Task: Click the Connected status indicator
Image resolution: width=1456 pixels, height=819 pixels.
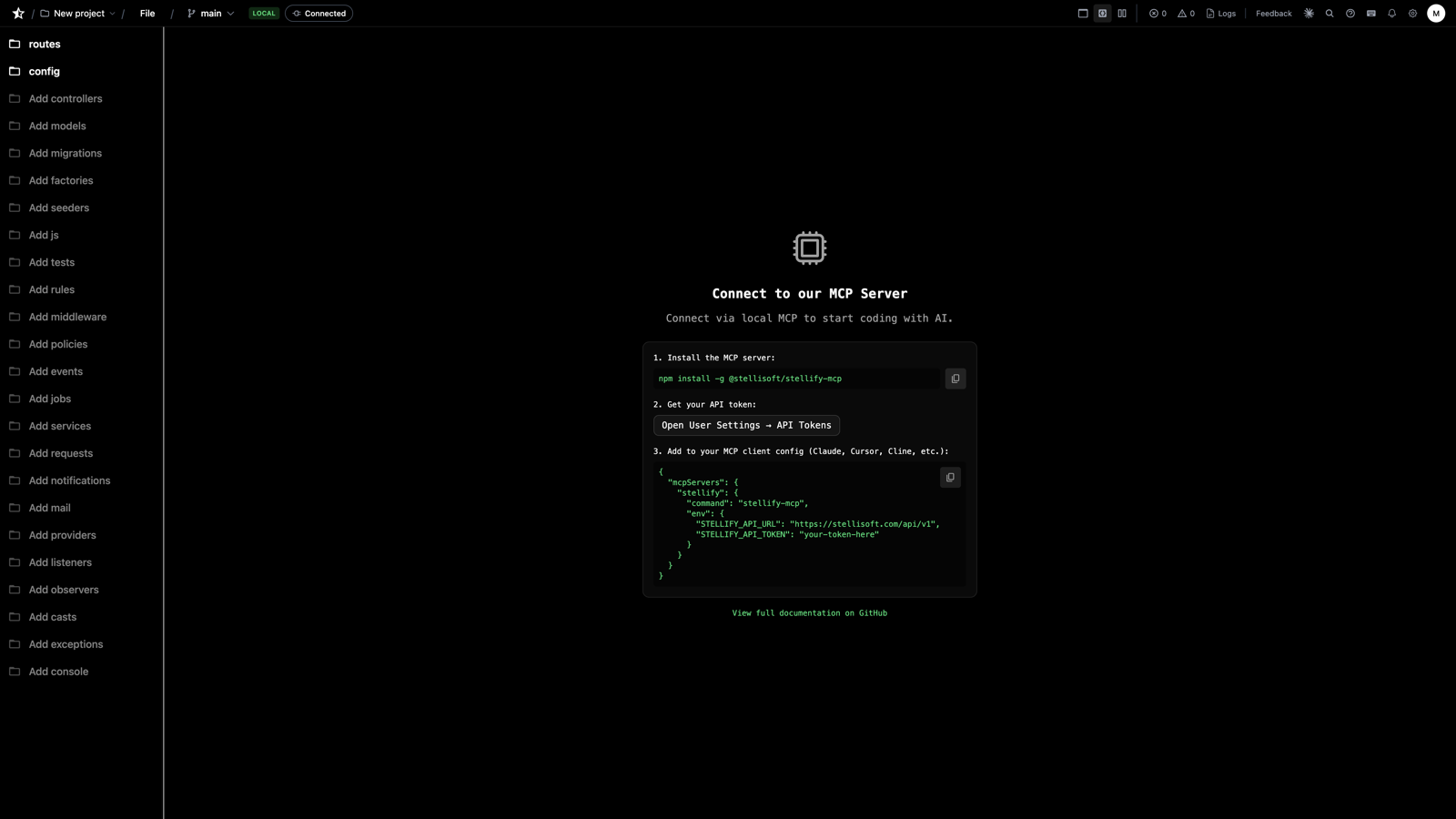Action: pos(318,13)
